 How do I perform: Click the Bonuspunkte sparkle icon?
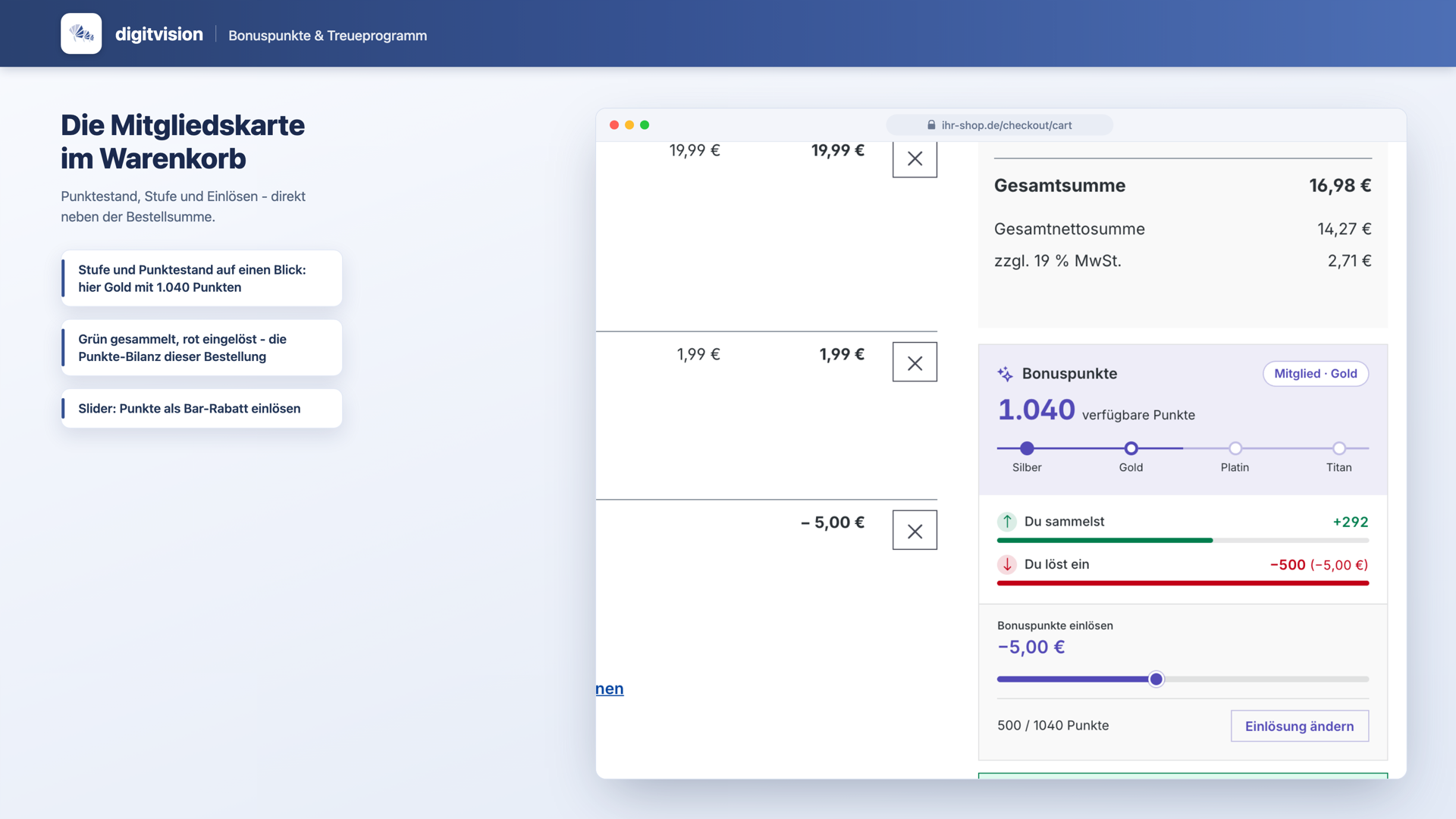pyautogui.click(x=1005, y=374)
